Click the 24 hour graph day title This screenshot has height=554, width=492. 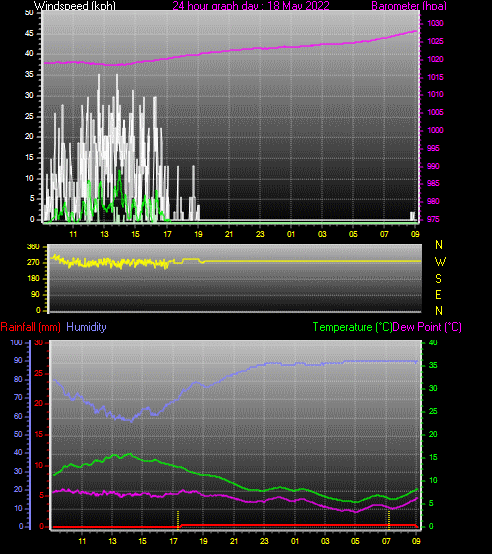(x=251, y=6)
